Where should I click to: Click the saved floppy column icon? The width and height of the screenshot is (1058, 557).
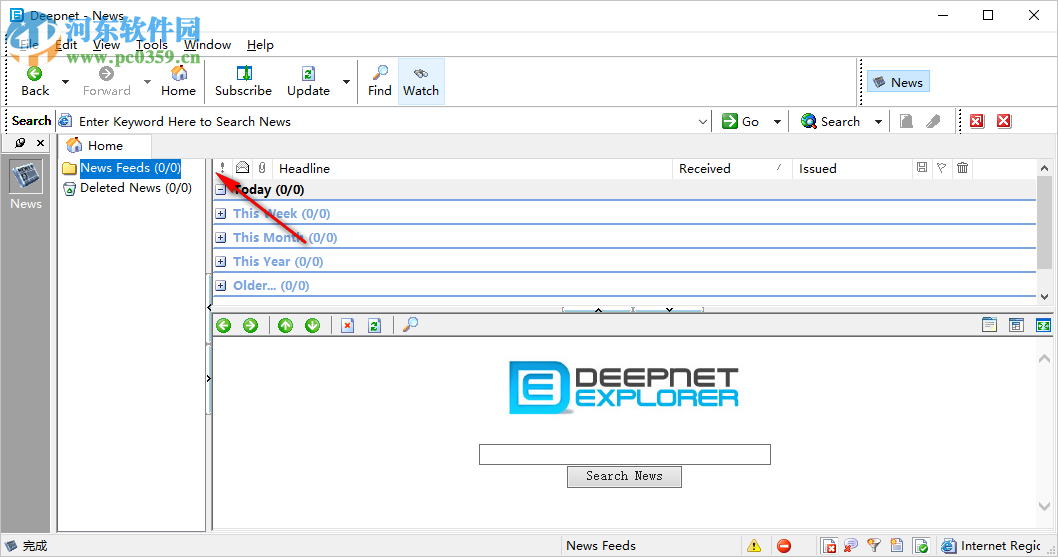tap(922, 167)
